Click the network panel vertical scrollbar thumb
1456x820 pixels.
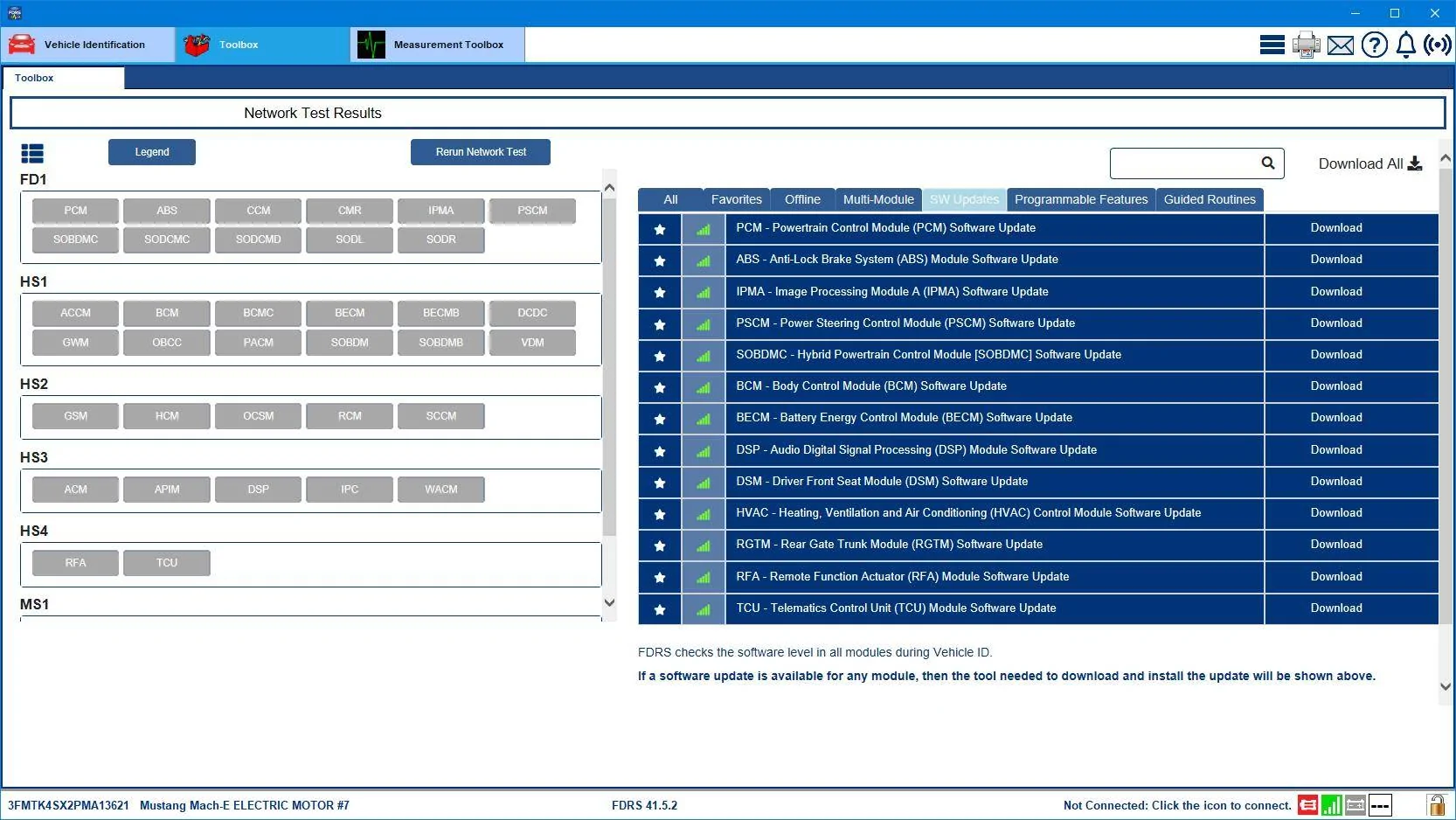coord(609,365)
